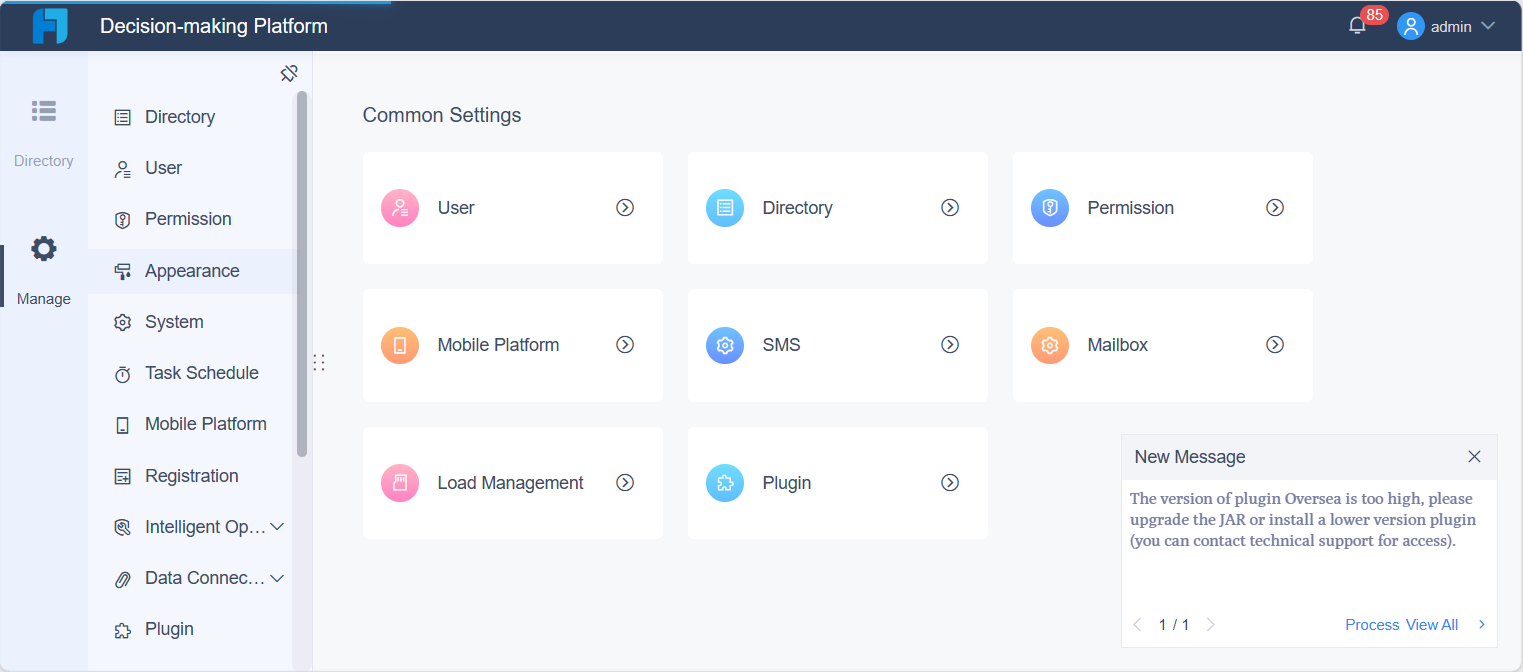Open the User card arrow
The height and width of the screenshot is (672, 1523).
(625, 208)
